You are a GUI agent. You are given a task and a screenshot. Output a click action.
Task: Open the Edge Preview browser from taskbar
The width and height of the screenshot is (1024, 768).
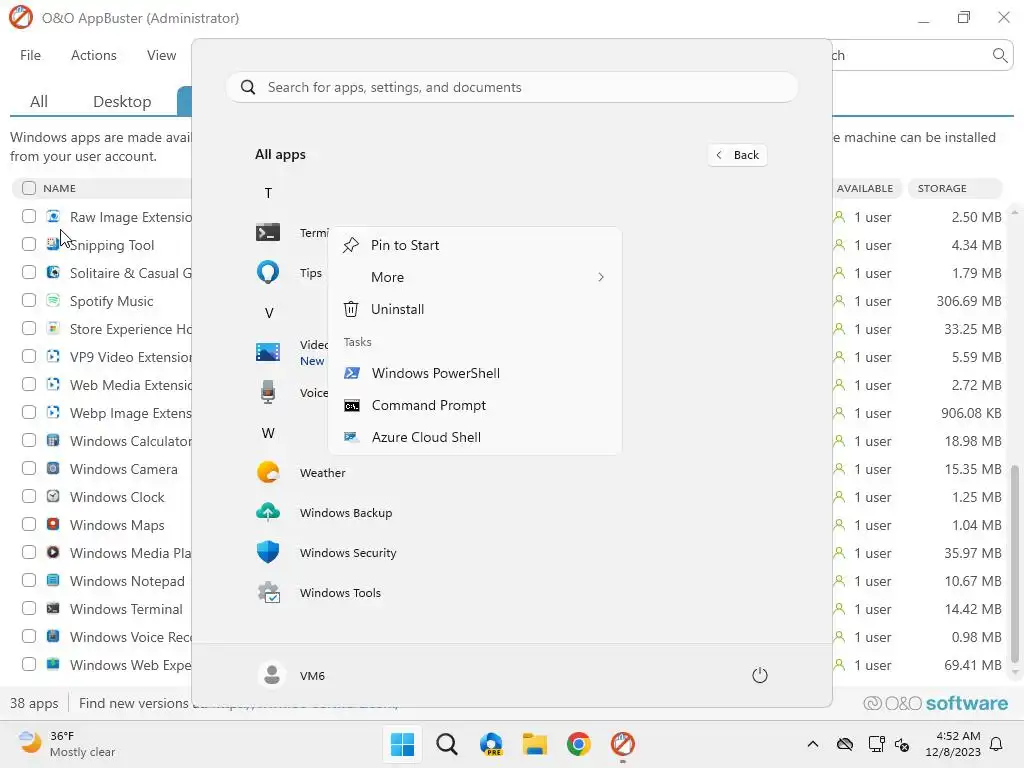[x=491, y=744]
